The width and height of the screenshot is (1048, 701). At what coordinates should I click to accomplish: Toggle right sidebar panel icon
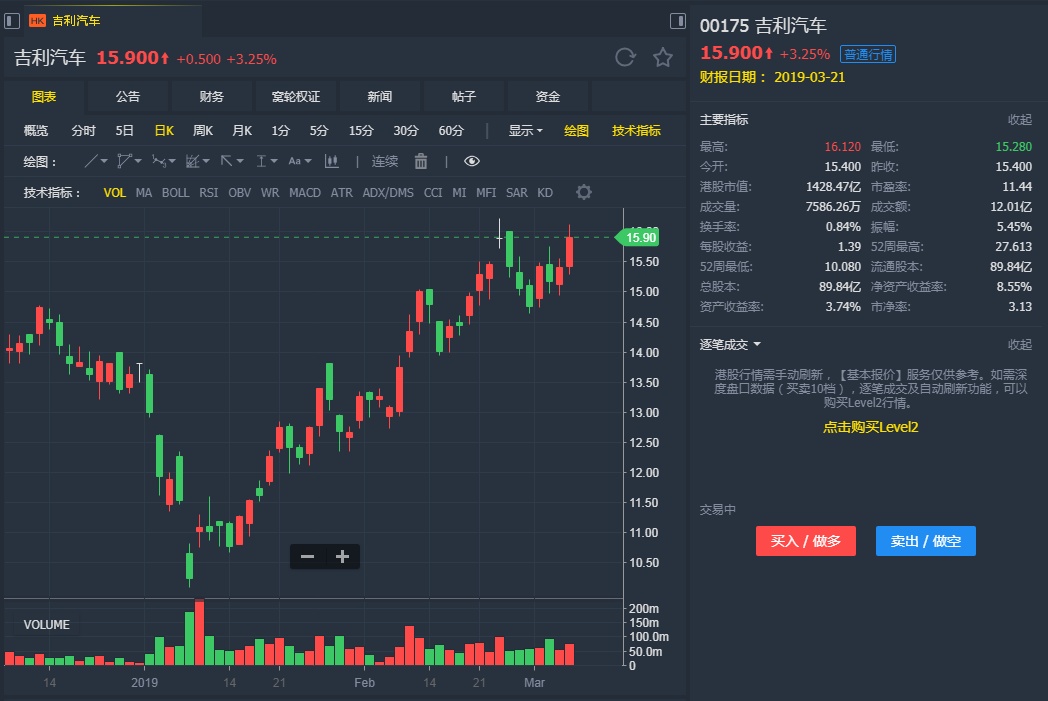[x=677, y=21]
